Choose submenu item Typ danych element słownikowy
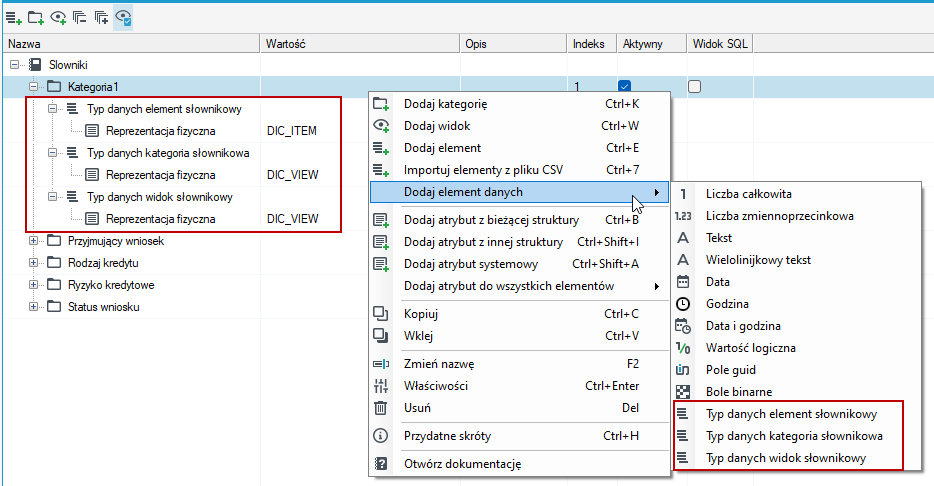Screen dimensions: 934x486 point(797,414)
